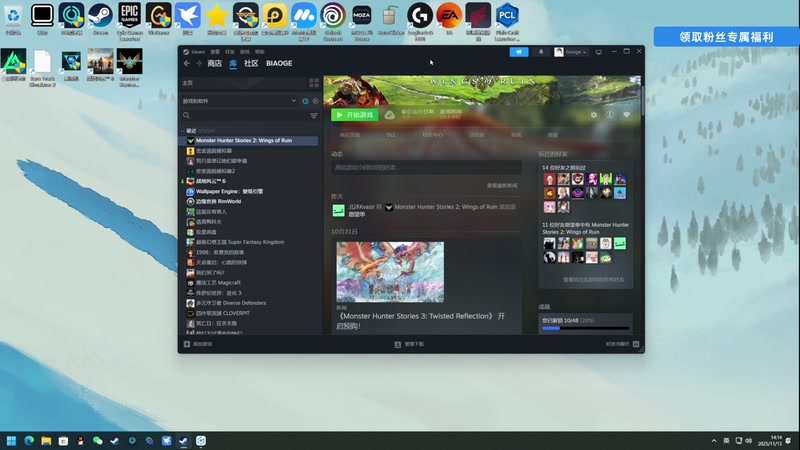Open the yellow star desktop shortcut
Screen dimensions: 800x450
[x=217, y=19]
